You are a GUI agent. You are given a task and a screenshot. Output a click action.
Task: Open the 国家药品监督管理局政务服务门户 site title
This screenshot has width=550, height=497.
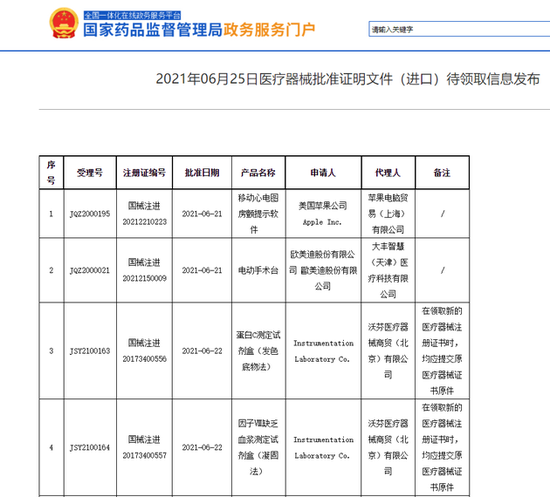point(199,30)
